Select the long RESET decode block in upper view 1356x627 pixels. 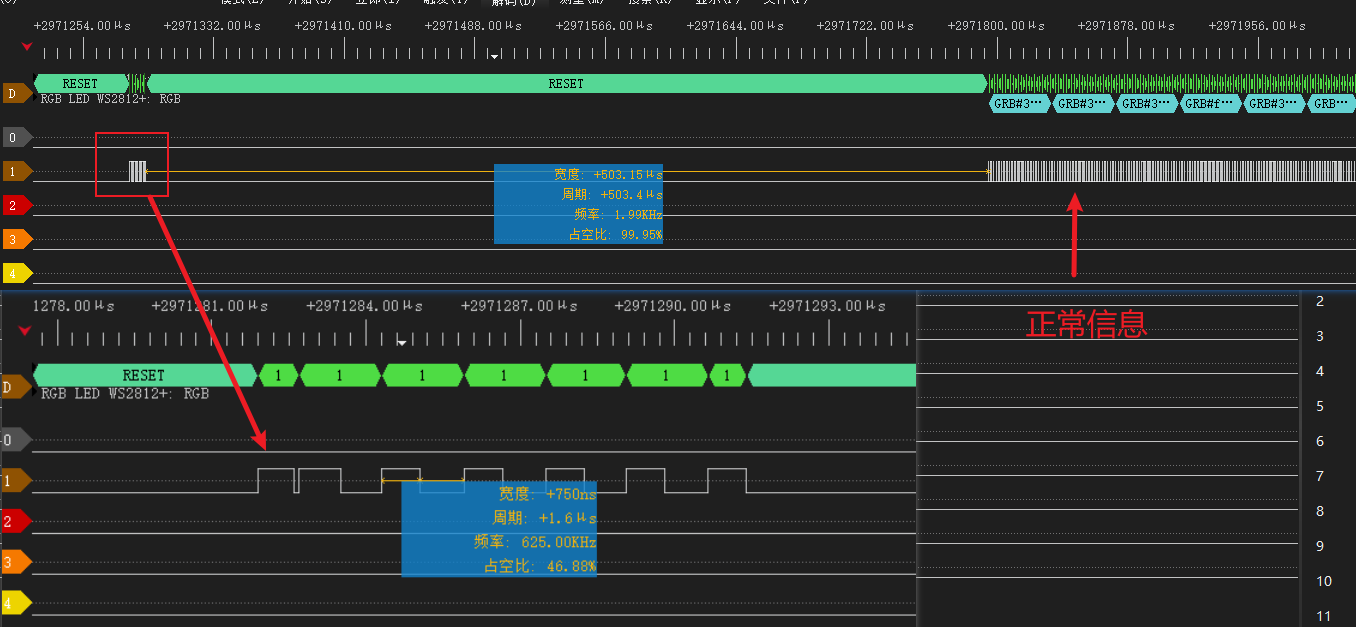(566, 84)
